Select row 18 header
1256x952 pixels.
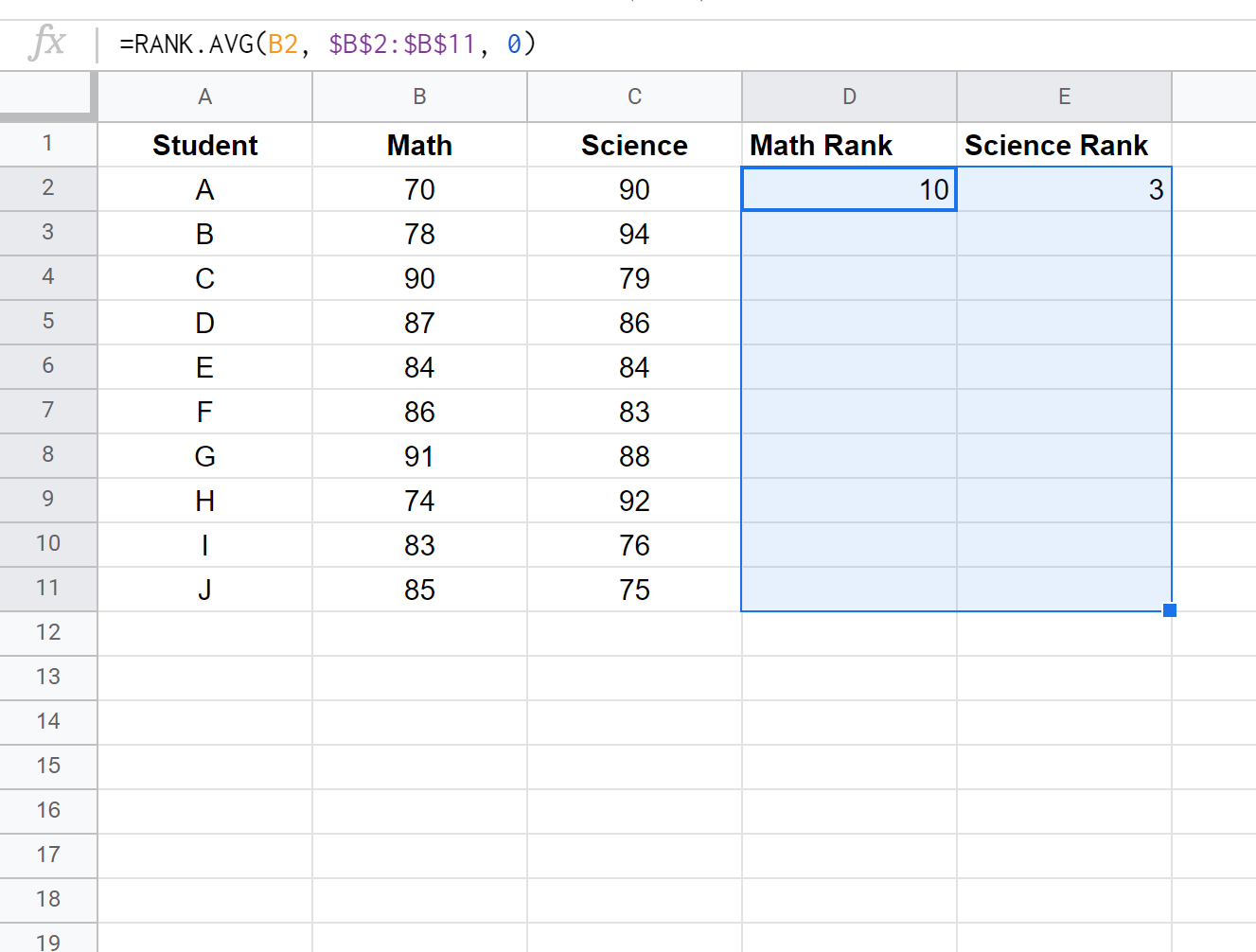48,901
